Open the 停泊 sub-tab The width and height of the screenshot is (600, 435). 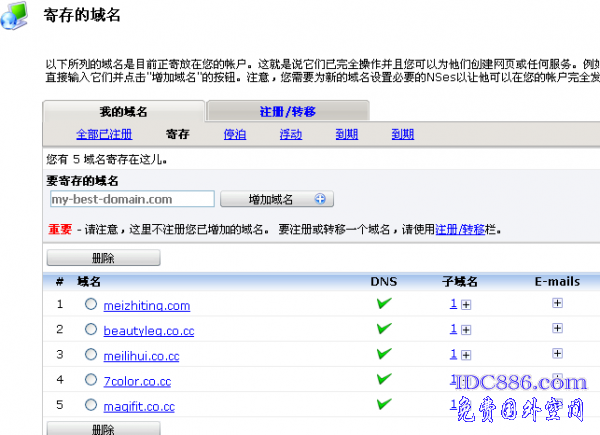point(236,134)
